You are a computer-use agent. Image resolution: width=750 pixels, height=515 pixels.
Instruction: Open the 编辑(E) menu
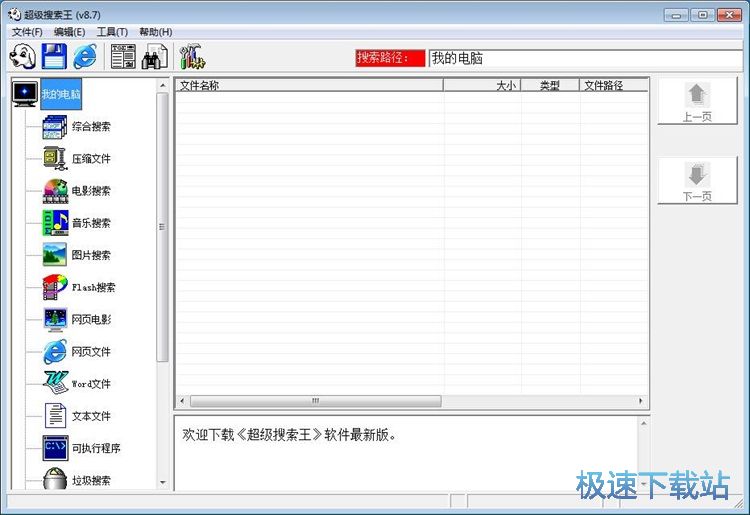(x=69, y=32)
